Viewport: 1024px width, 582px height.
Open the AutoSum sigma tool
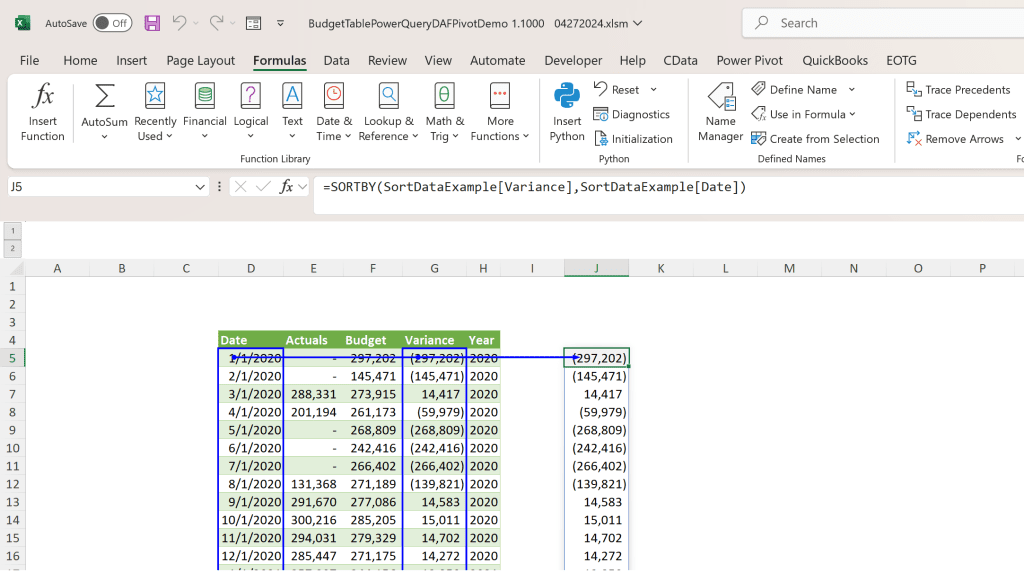point(104,96)
